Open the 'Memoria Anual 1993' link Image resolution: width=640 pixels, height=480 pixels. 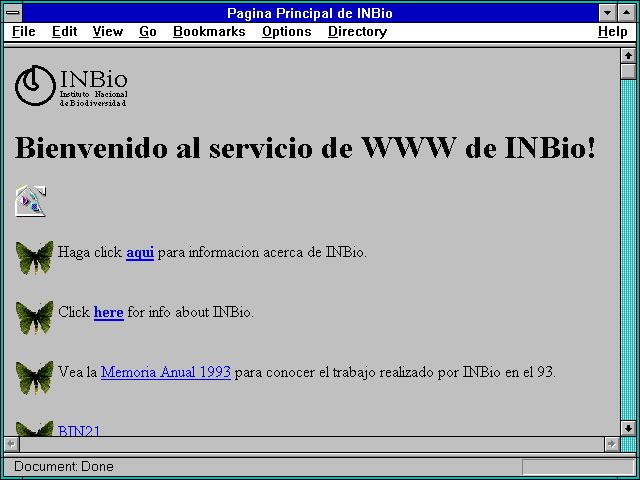coord(166,372)
